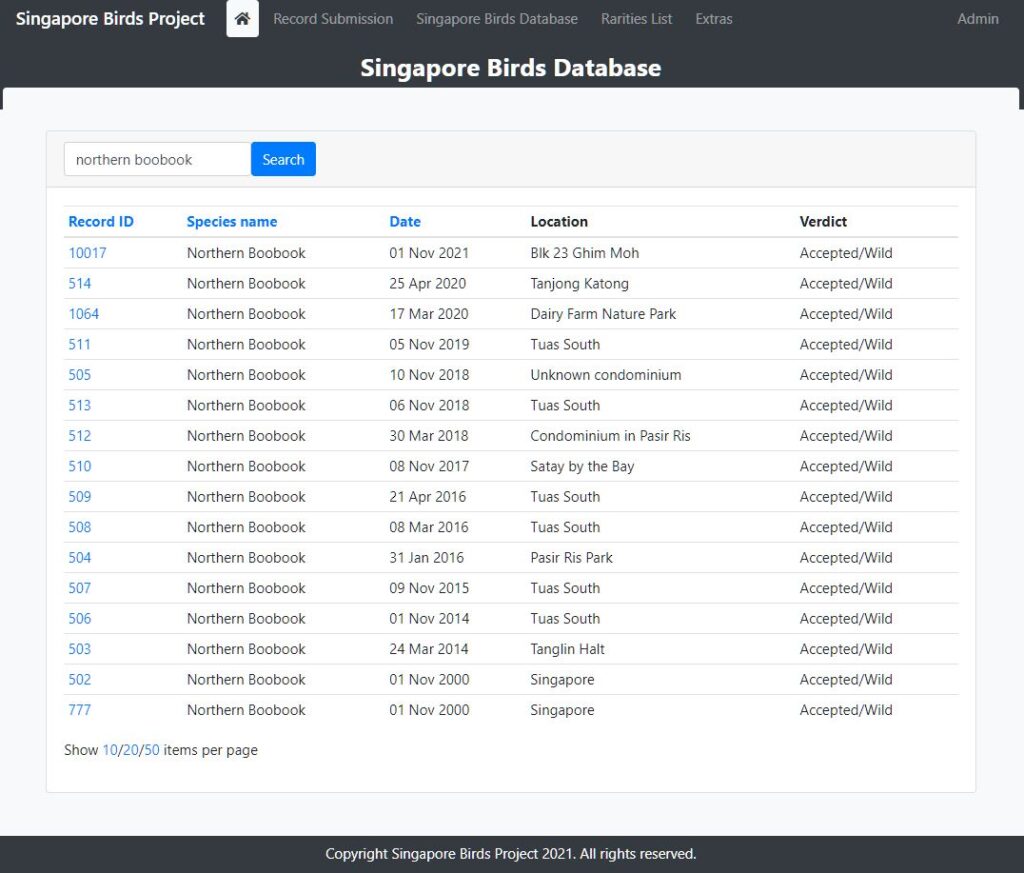The image size is (1024, 873).
Task: Click the Admin link
Action: 977,19
